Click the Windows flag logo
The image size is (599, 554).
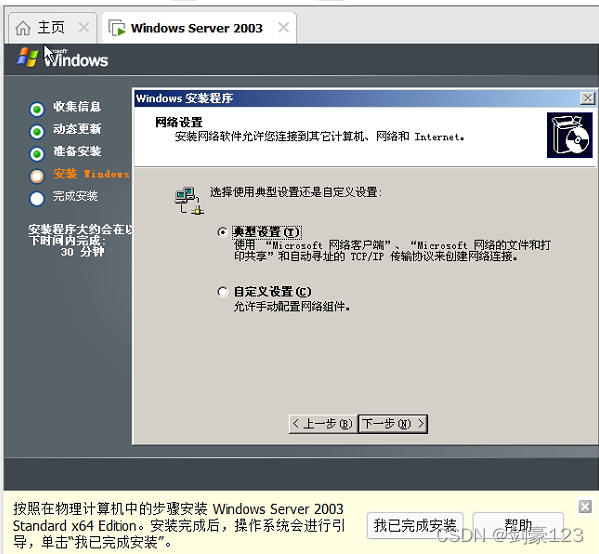tap(28, 58)
